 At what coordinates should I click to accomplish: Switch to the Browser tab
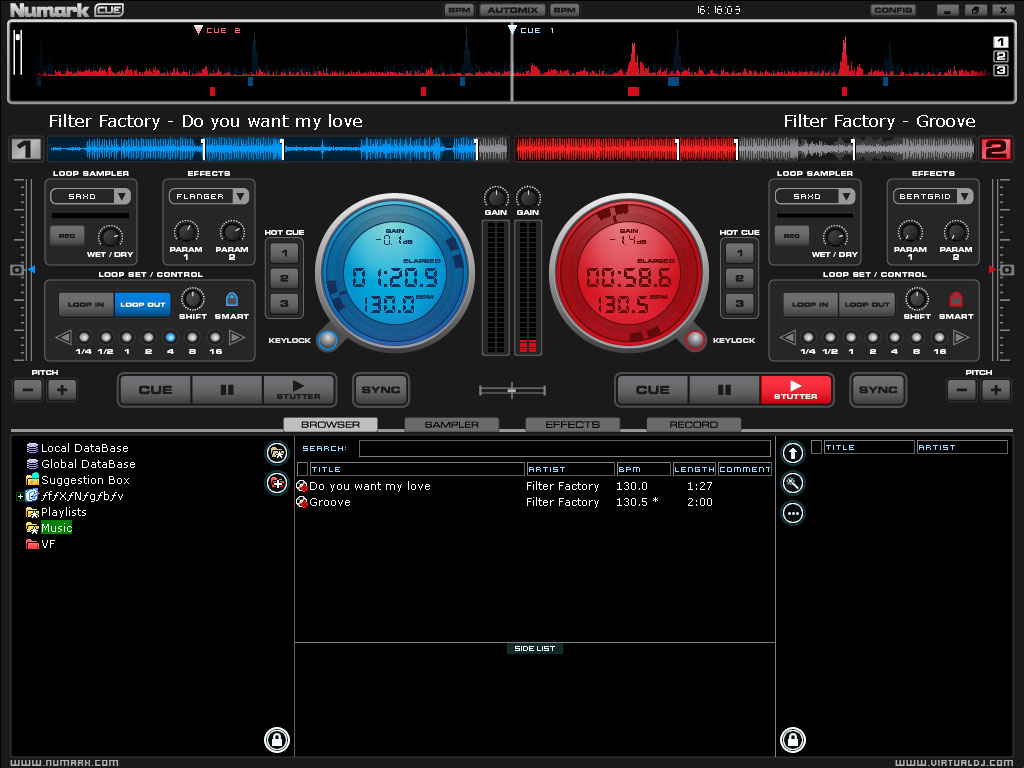(x=330, y=424)
